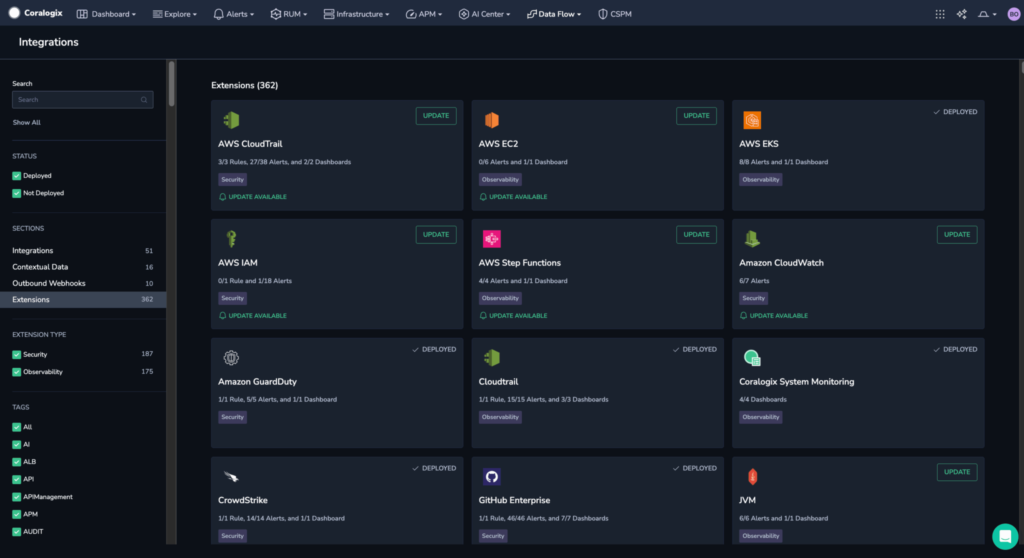Toggle the API tag checkbox
The width and height of the screenshot is (1024, 558).
[x=16, y=480]
